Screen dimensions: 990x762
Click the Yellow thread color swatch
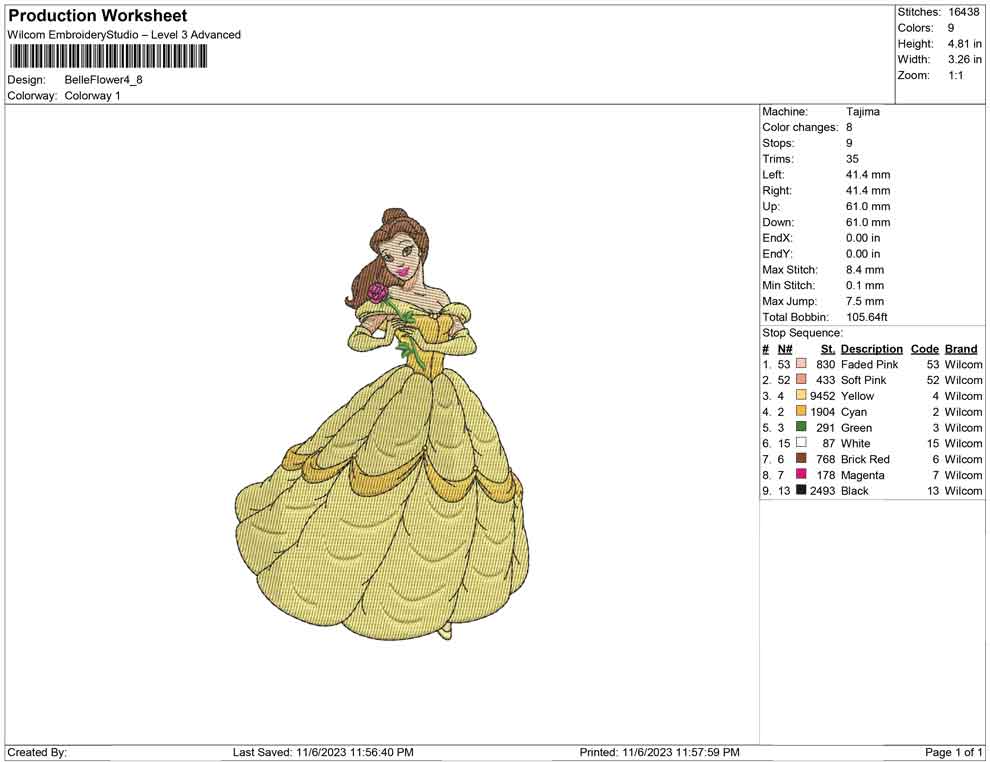click(x=801, y=396)
